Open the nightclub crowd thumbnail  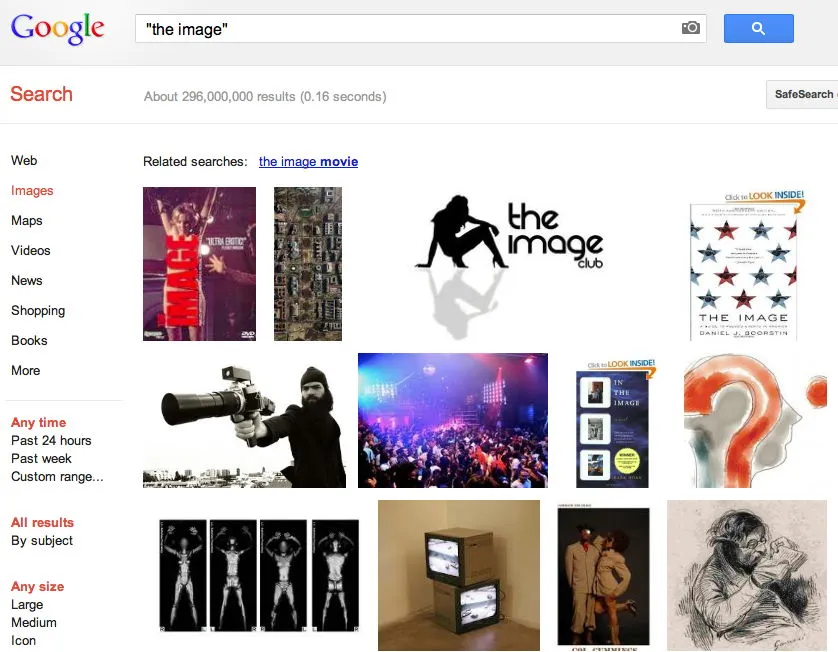[453, 421]
